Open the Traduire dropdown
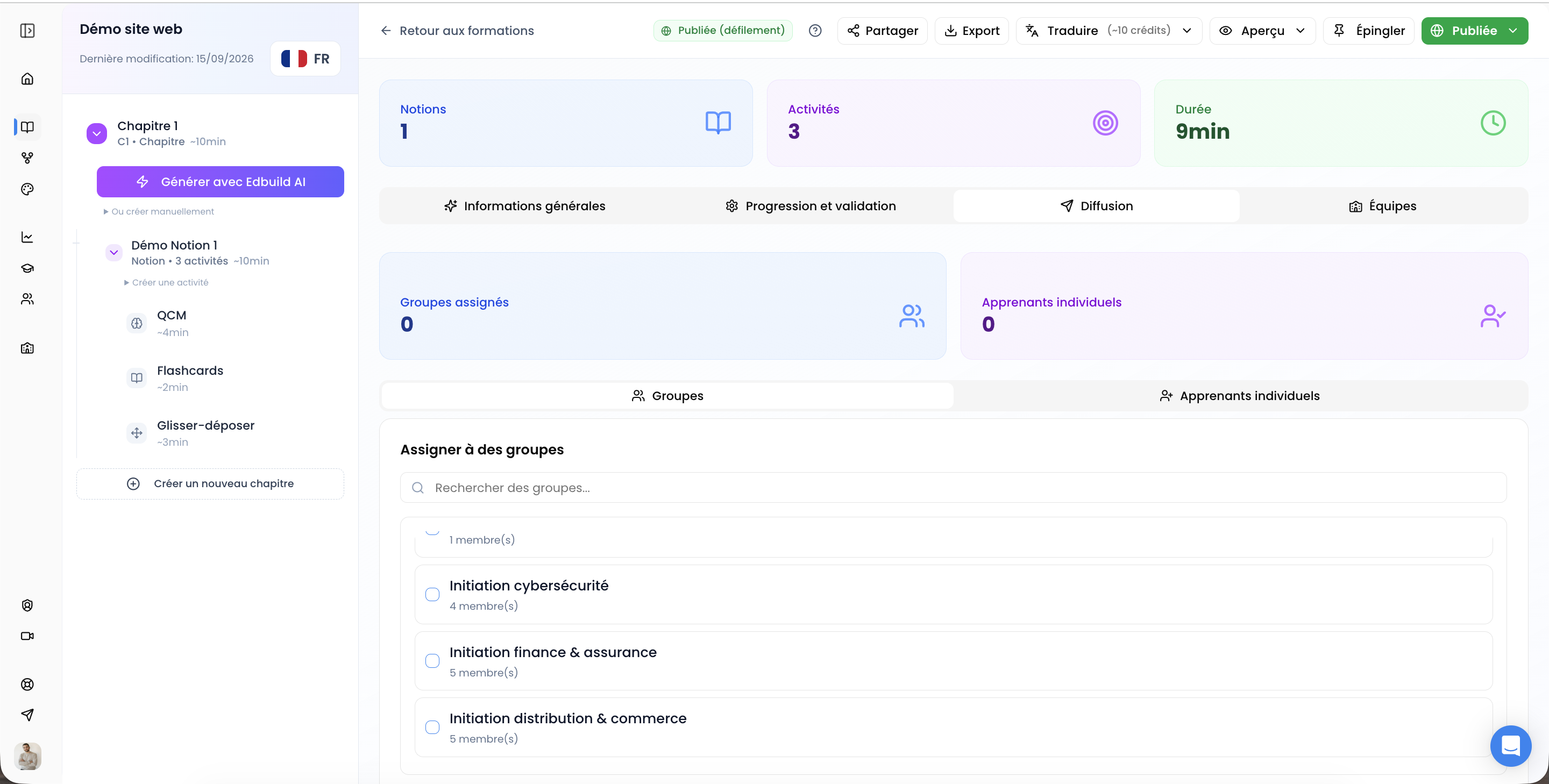 1109,31
